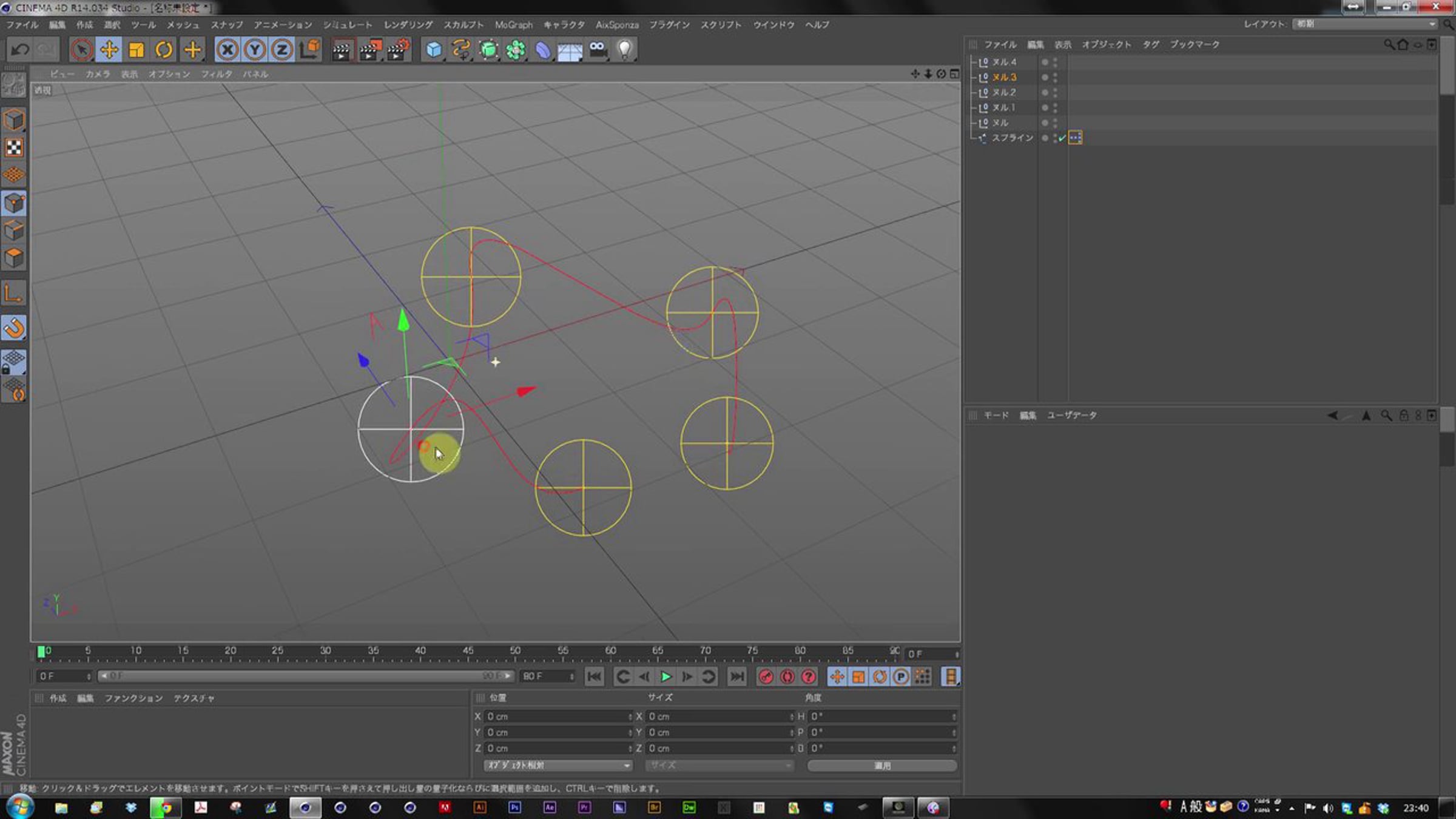This screenshot has height=819, width=1456.
Task: Toggle the Snap magnet icon
Action: coord(14,328)
